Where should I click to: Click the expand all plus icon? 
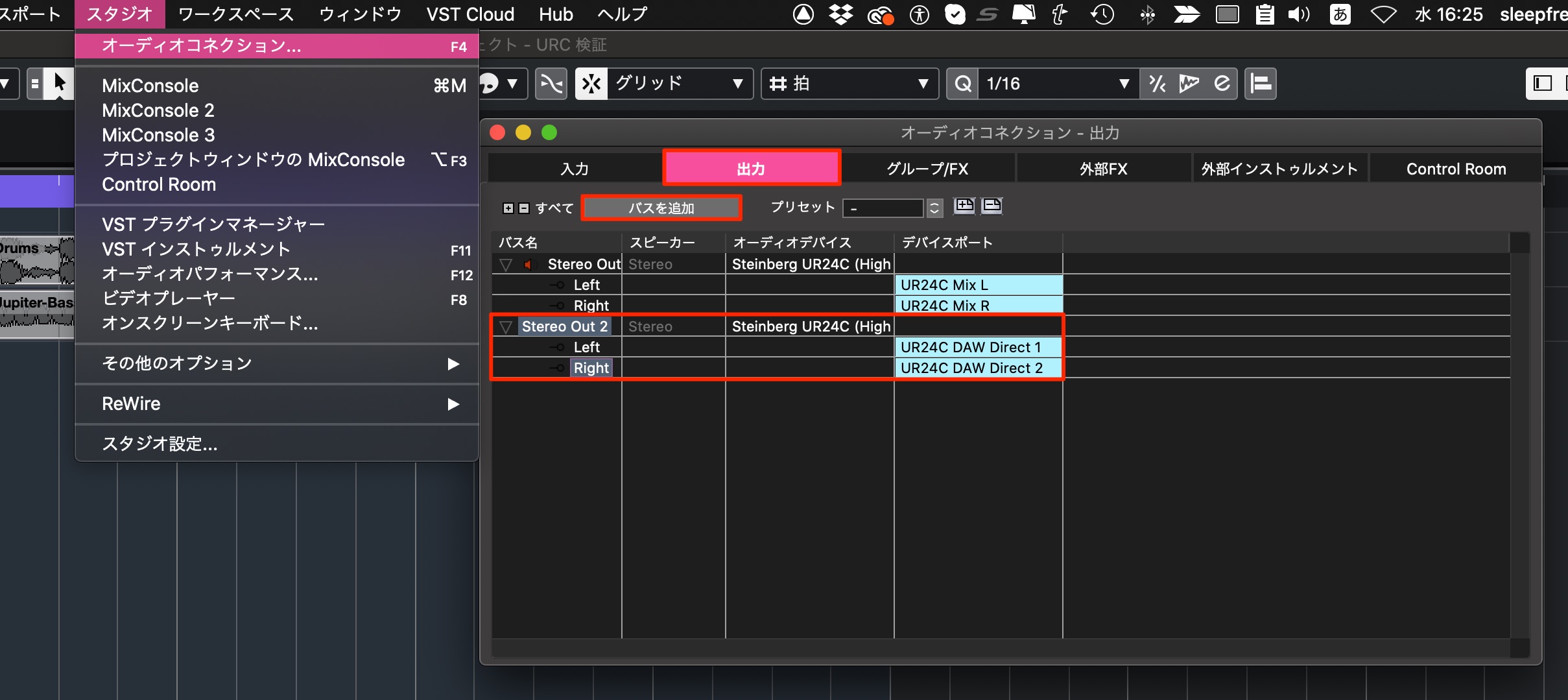[508, 208]
